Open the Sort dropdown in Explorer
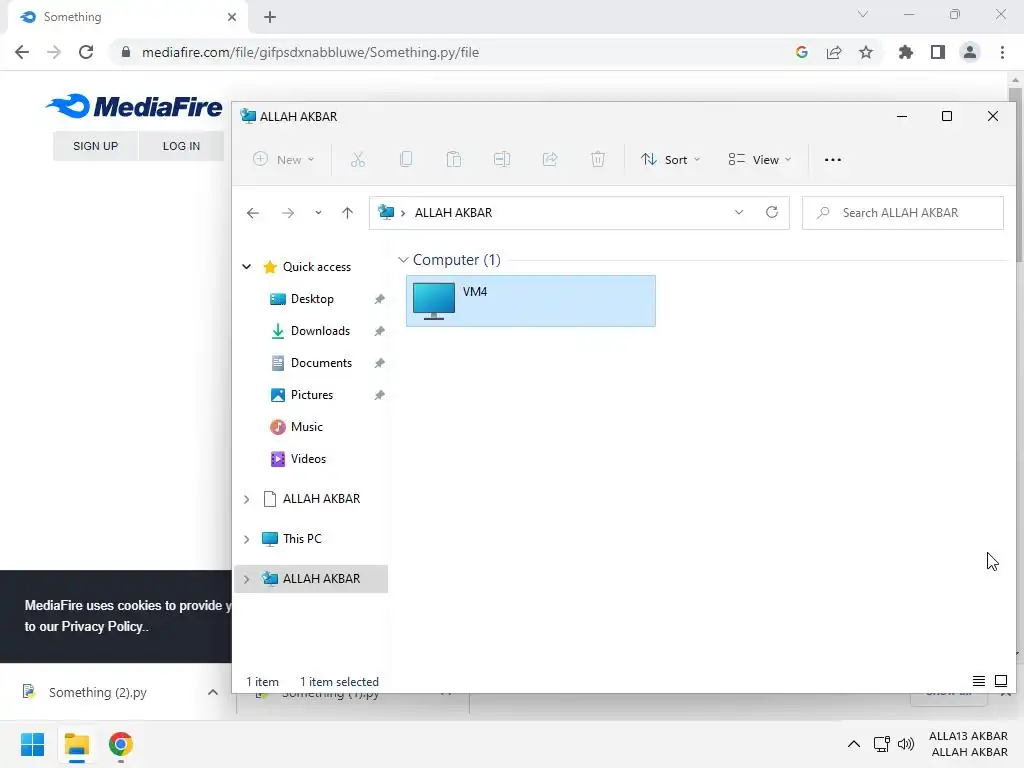 [670, 159]
